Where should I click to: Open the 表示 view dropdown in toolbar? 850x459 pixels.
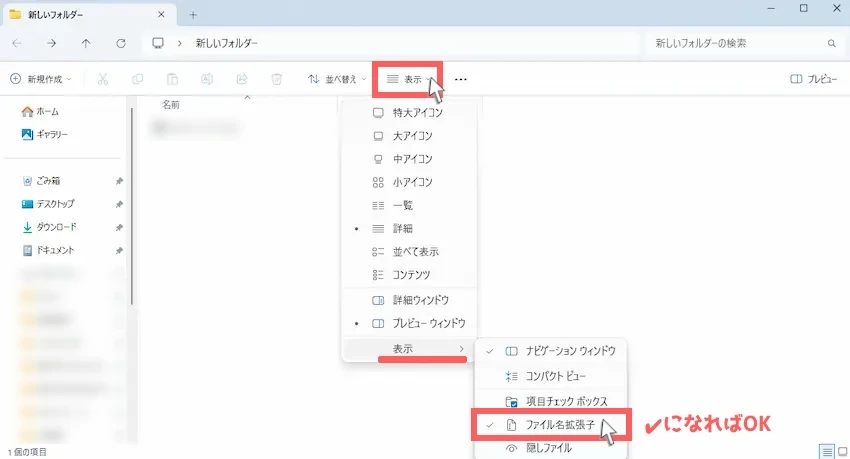coord(409,79)
